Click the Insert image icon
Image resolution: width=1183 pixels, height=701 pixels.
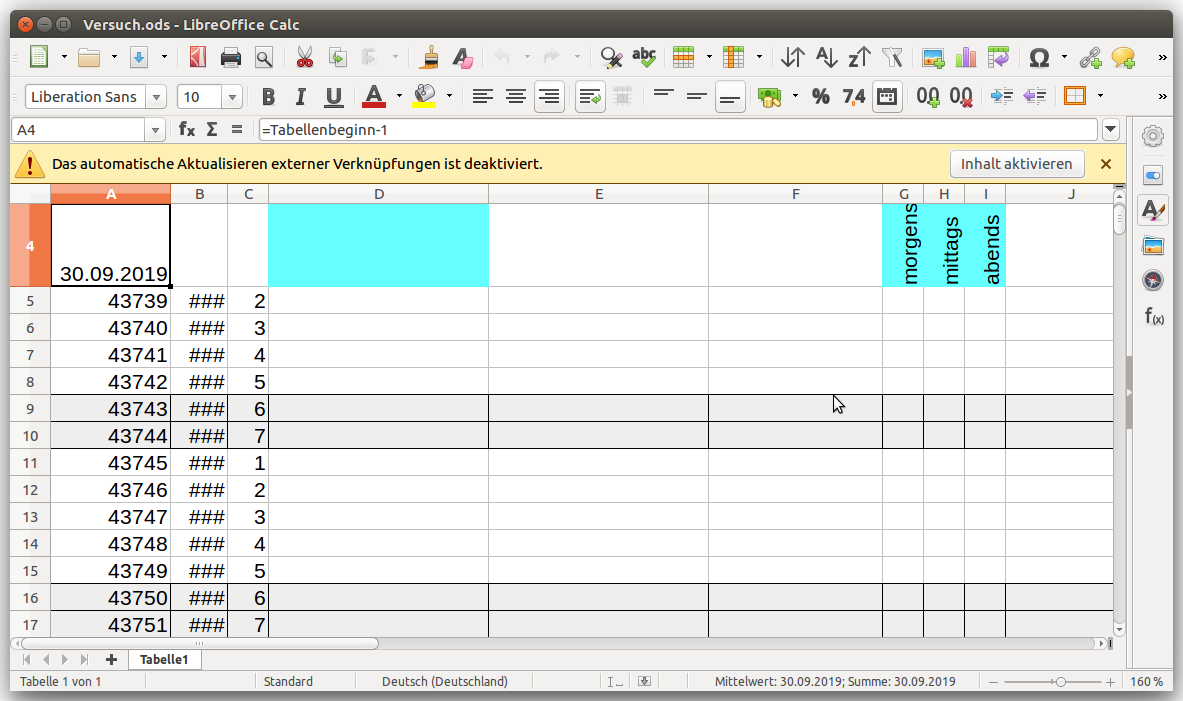(933, 57)
